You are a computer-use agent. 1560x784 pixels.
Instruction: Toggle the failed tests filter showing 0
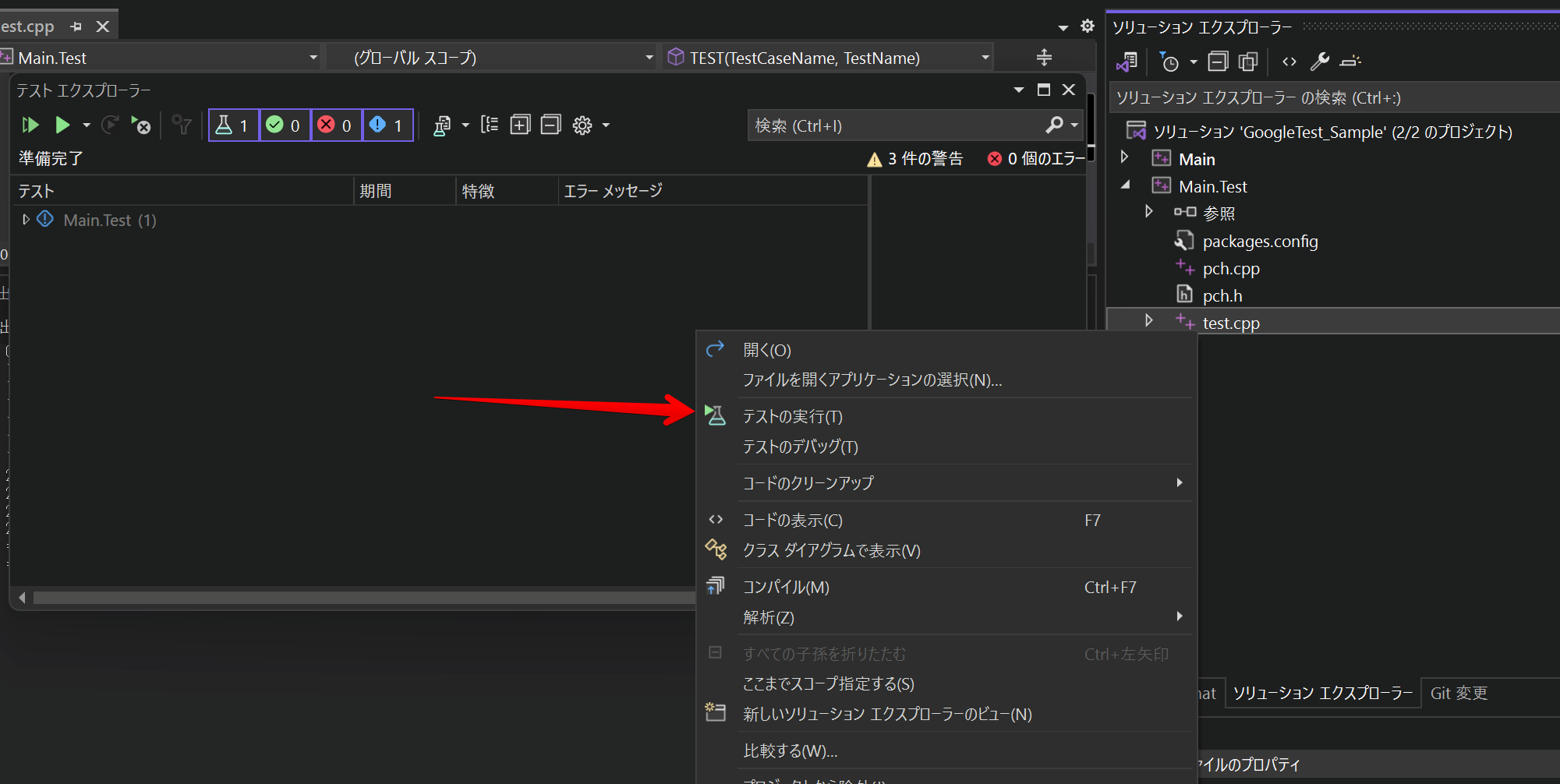[x=336, y=125]
